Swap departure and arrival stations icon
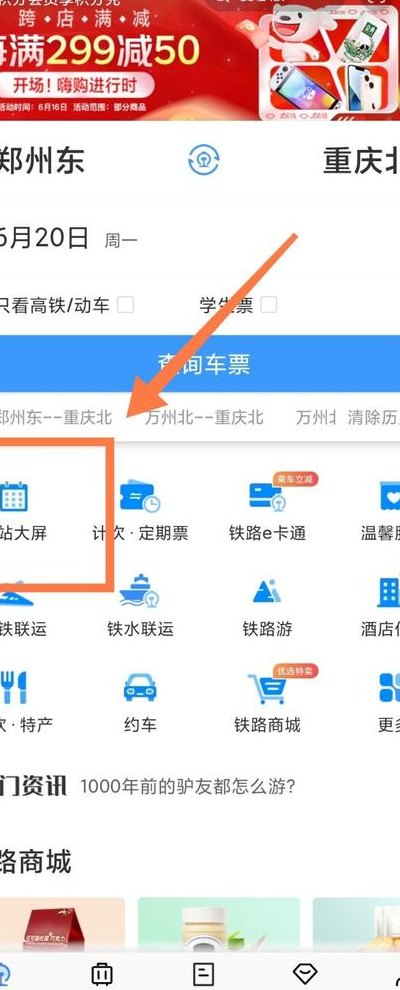This screenshot has width=400, height=990. click(x=204, y=160)
